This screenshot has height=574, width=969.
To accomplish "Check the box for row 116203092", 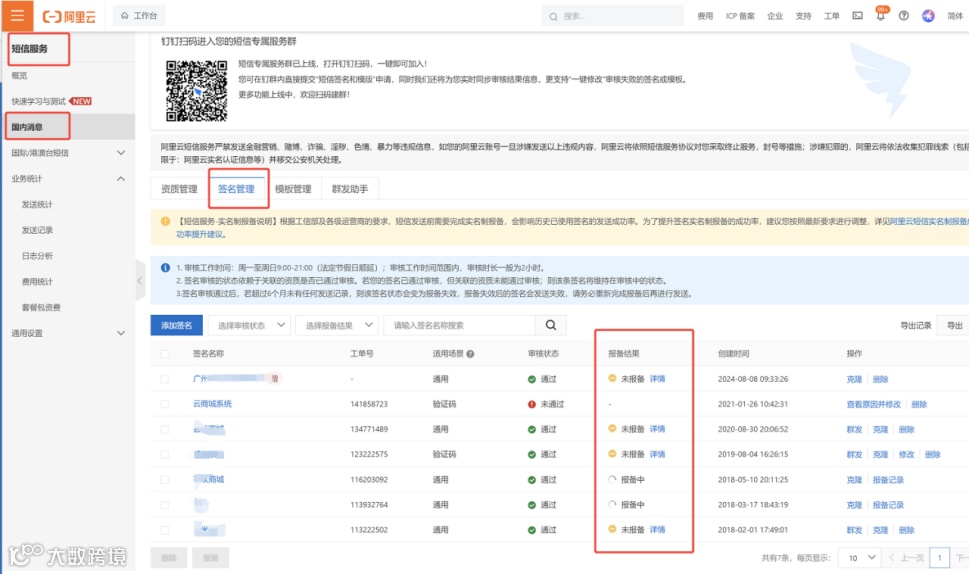I will point(164,479).
